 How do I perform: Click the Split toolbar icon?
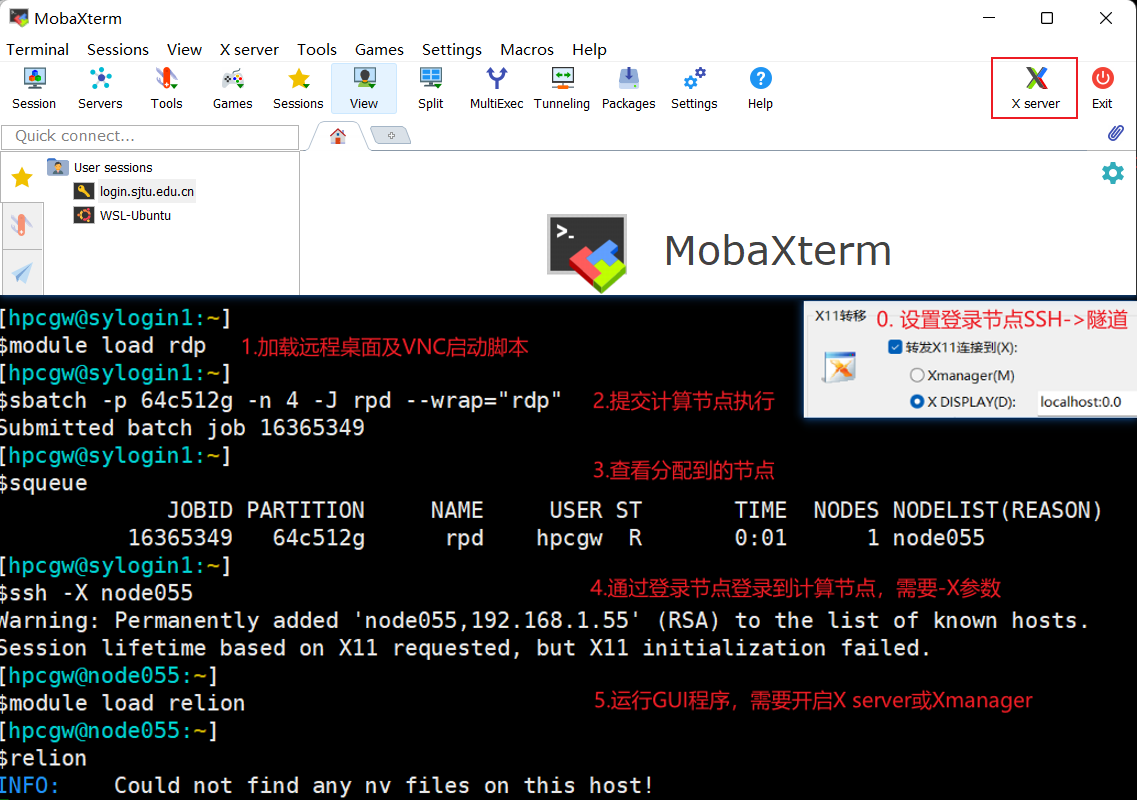click(x=430, y=88)
